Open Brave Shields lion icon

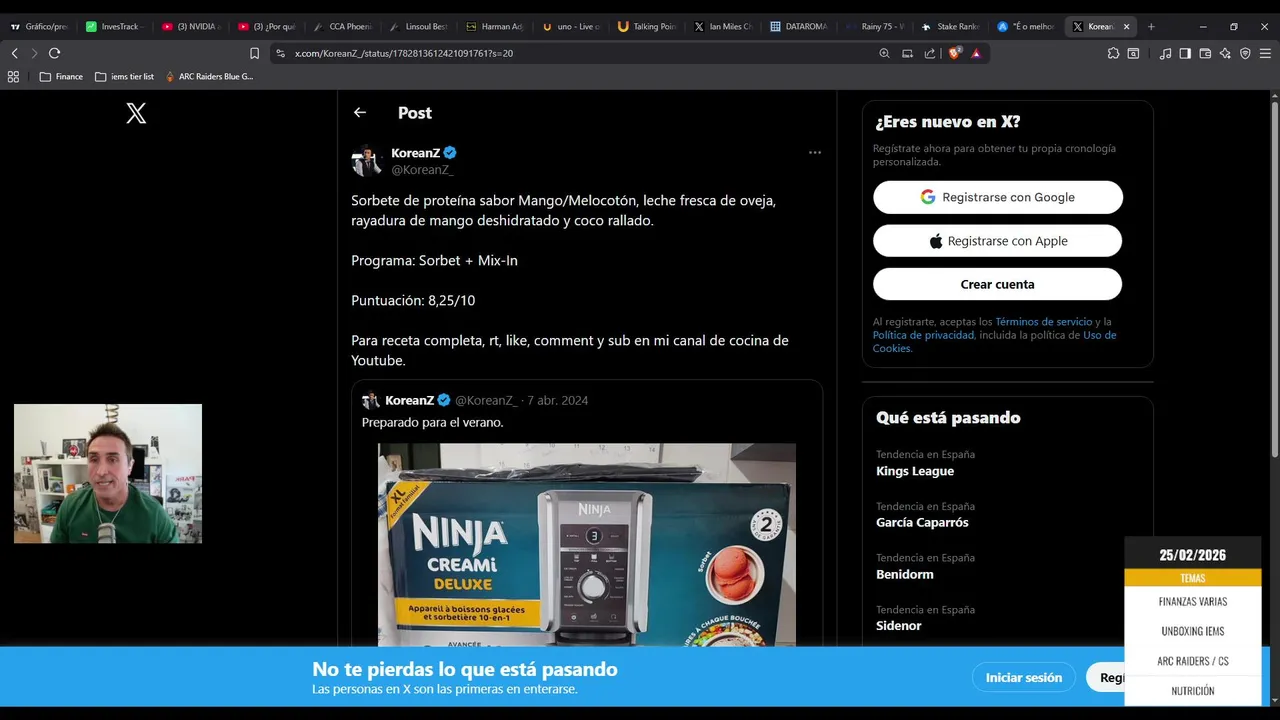click(x=954, y=53)
